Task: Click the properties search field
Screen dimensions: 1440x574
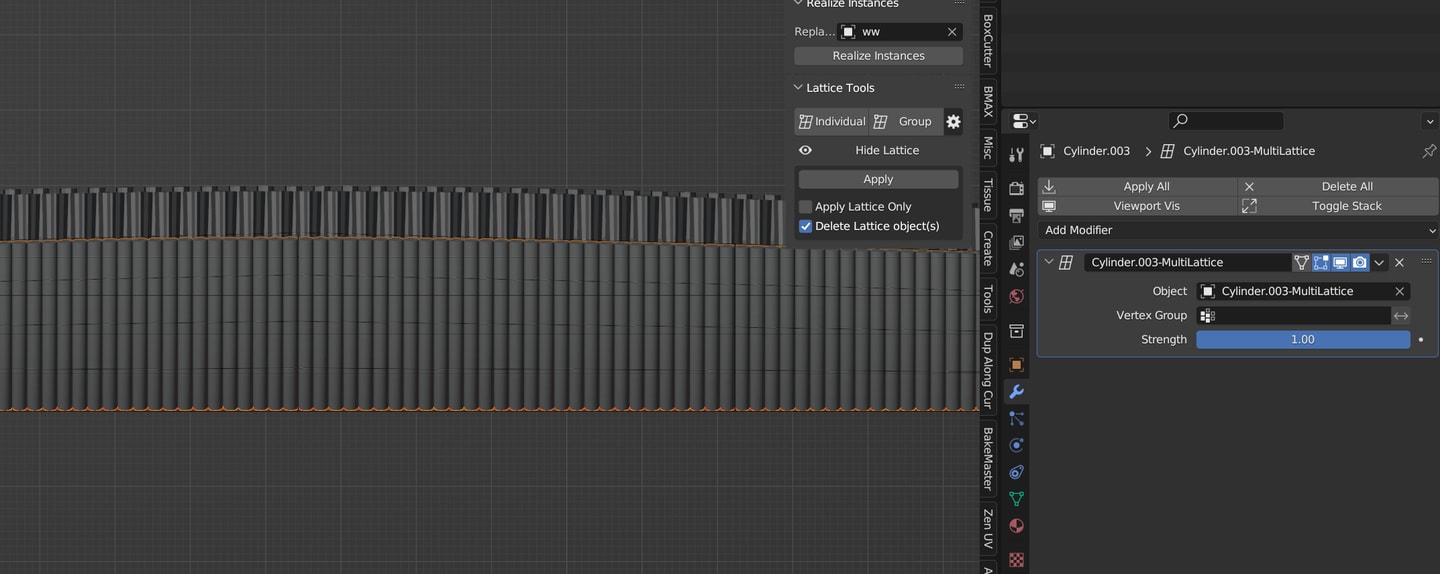Action: click(x=1226, y=121)
